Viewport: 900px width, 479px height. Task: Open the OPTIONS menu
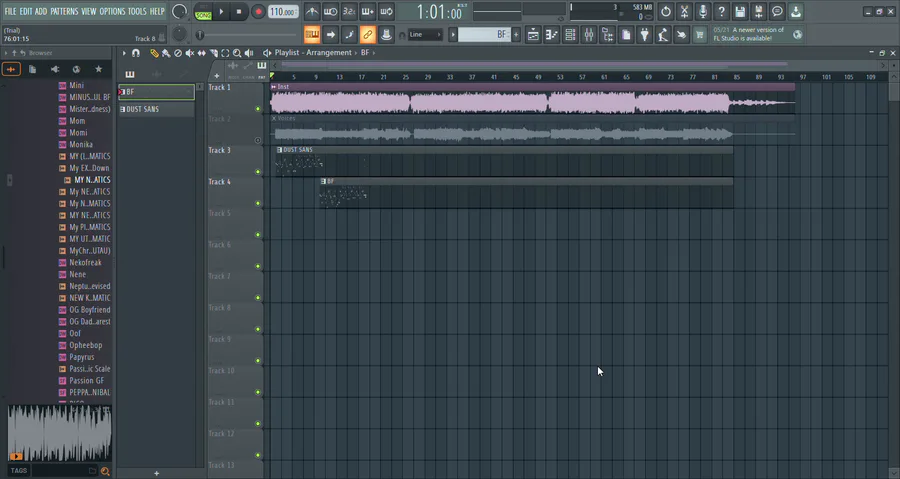(x=112, y=11)
